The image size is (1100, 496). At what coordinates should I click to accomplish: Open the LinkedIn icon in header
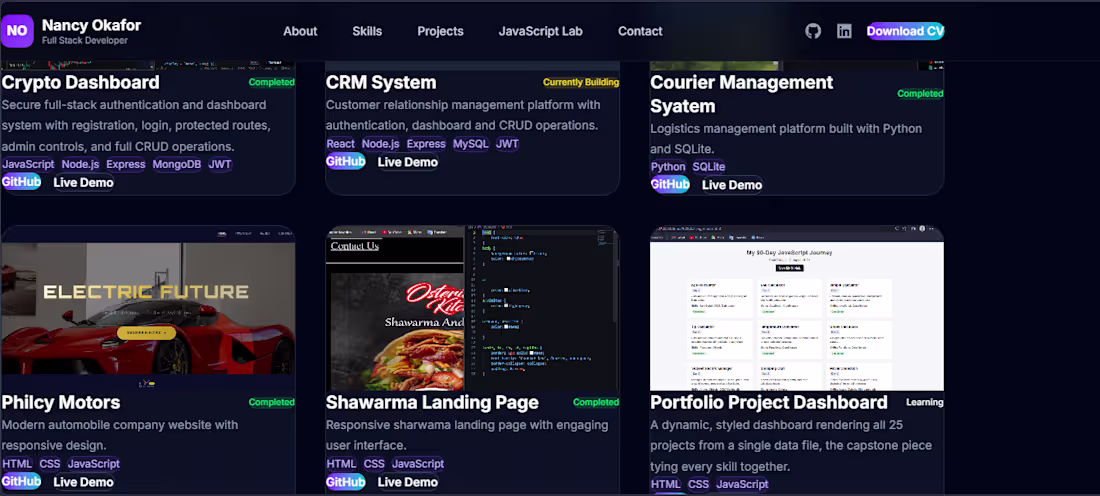[x=845, y=31]
